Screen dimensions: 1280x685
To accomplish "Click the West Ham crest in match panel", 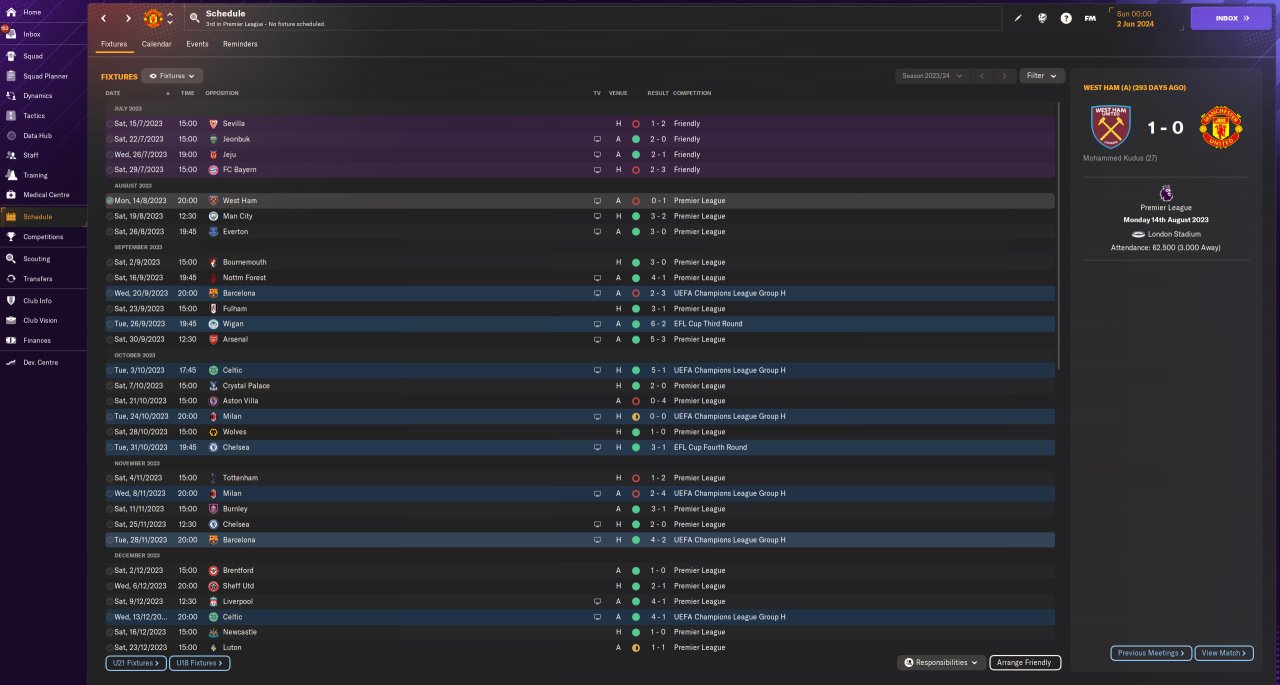I will [x=1109, y=127].
